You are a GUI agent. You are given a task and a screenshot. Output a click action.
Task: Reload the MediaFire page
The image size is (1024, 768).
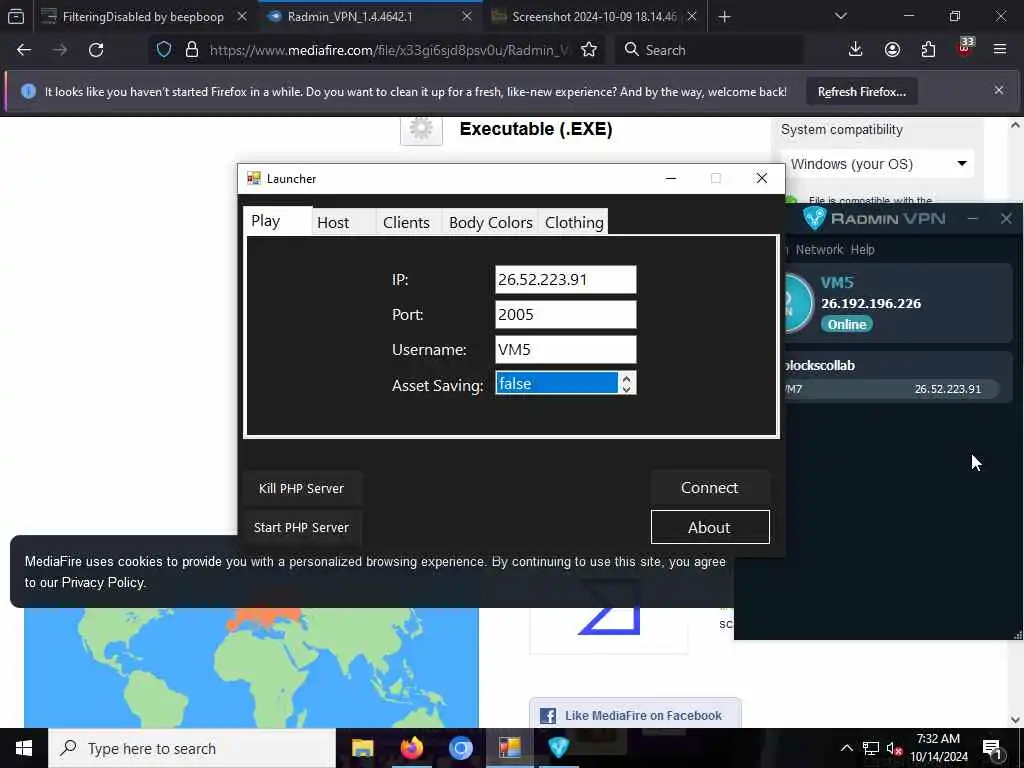(x=96, y=50)
